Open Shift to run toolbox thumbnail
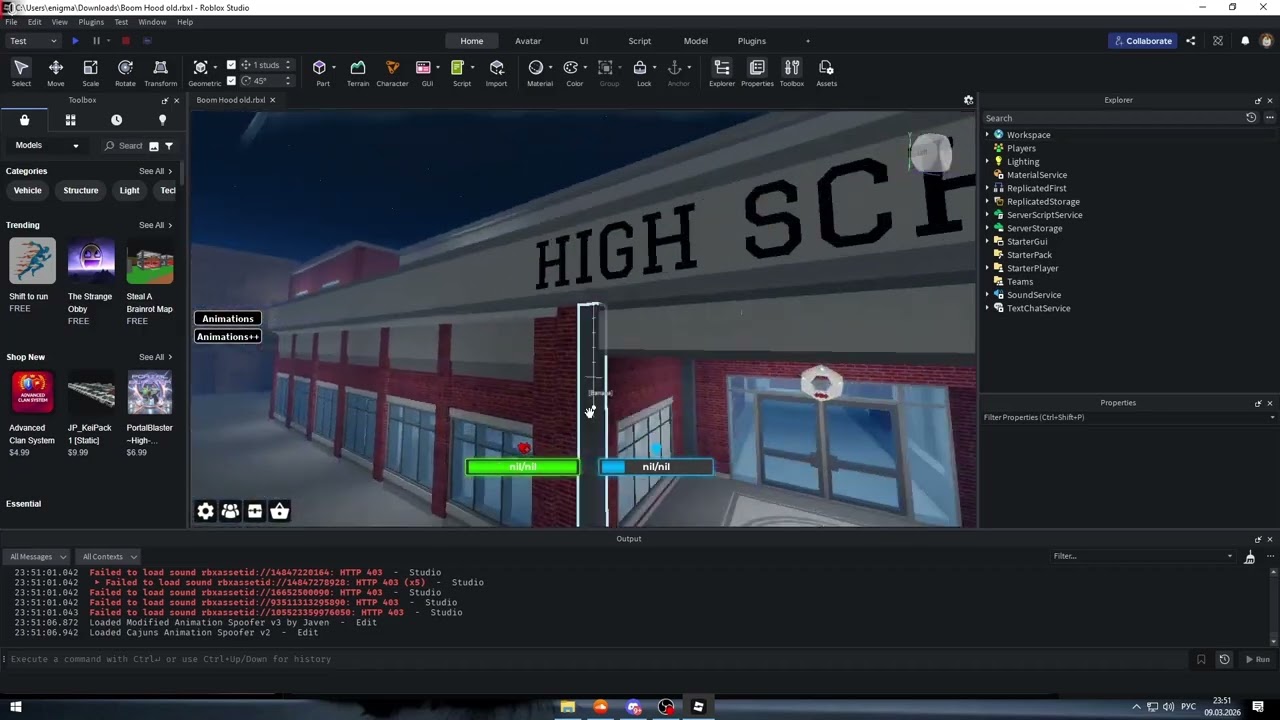 (32, 261)
